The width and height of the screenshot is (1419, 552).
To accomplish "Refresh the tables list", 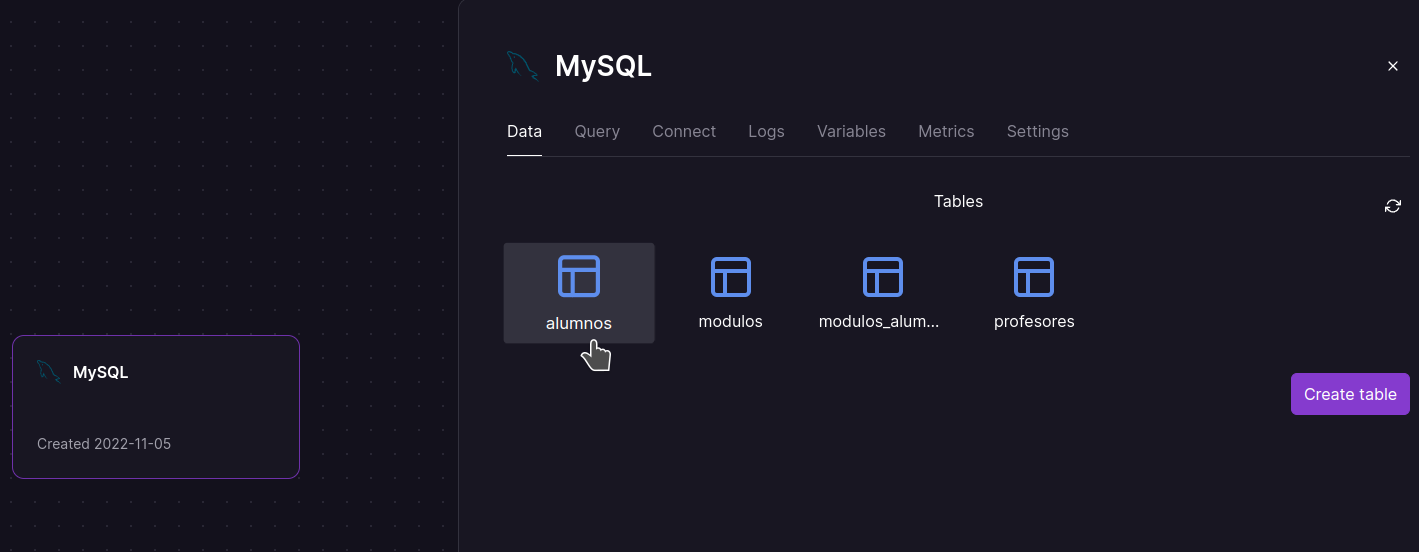I will pos(1393,206).
